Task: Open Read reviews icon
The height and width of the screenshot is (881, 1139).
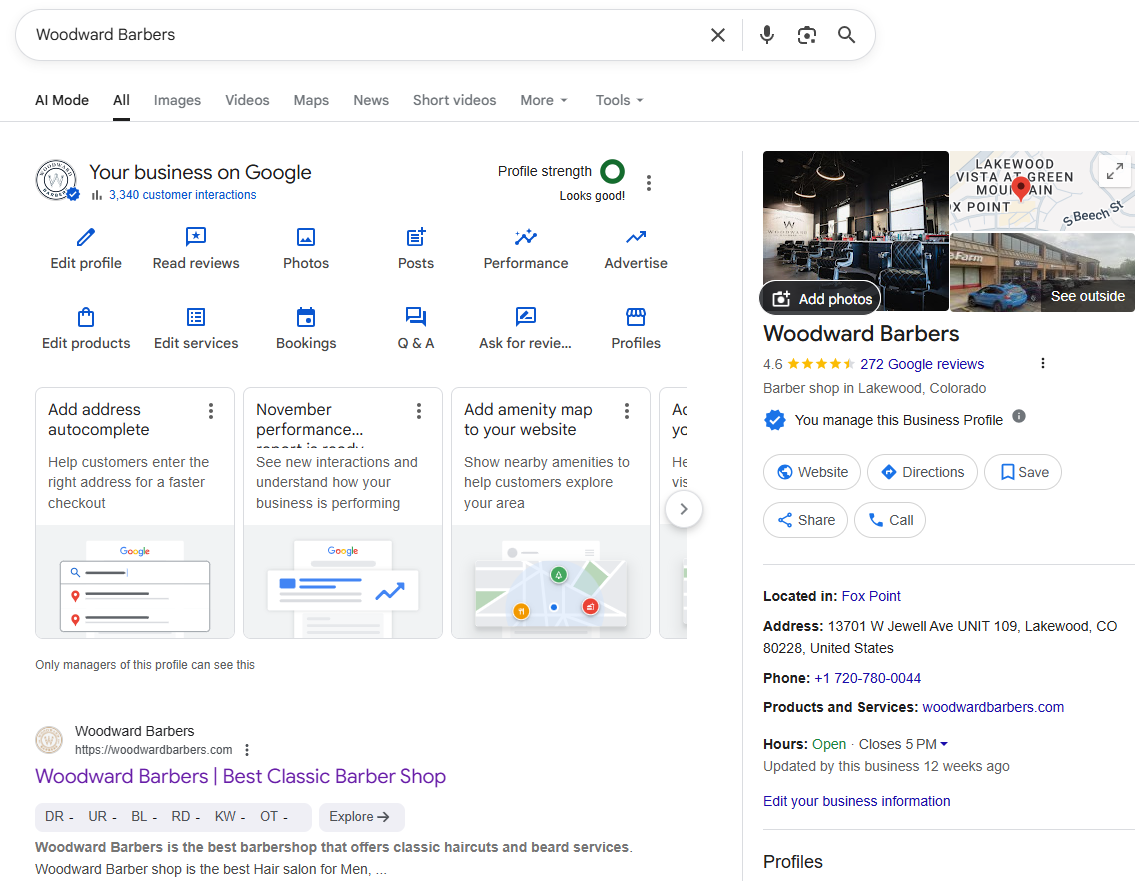Action: click(196, 237)
